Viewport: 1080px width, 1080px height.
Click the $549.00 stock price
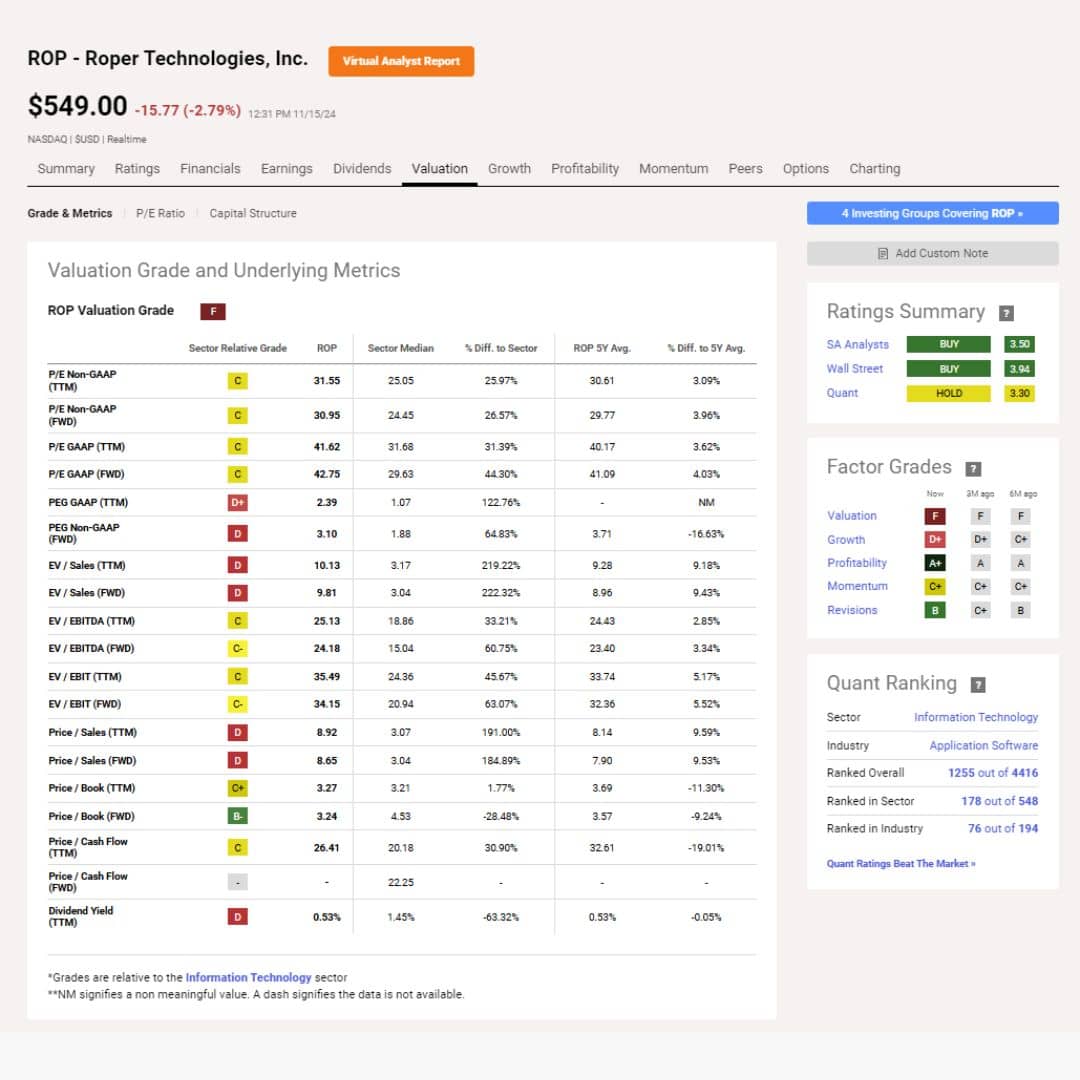pyautogui.click(x=77, y=106)
